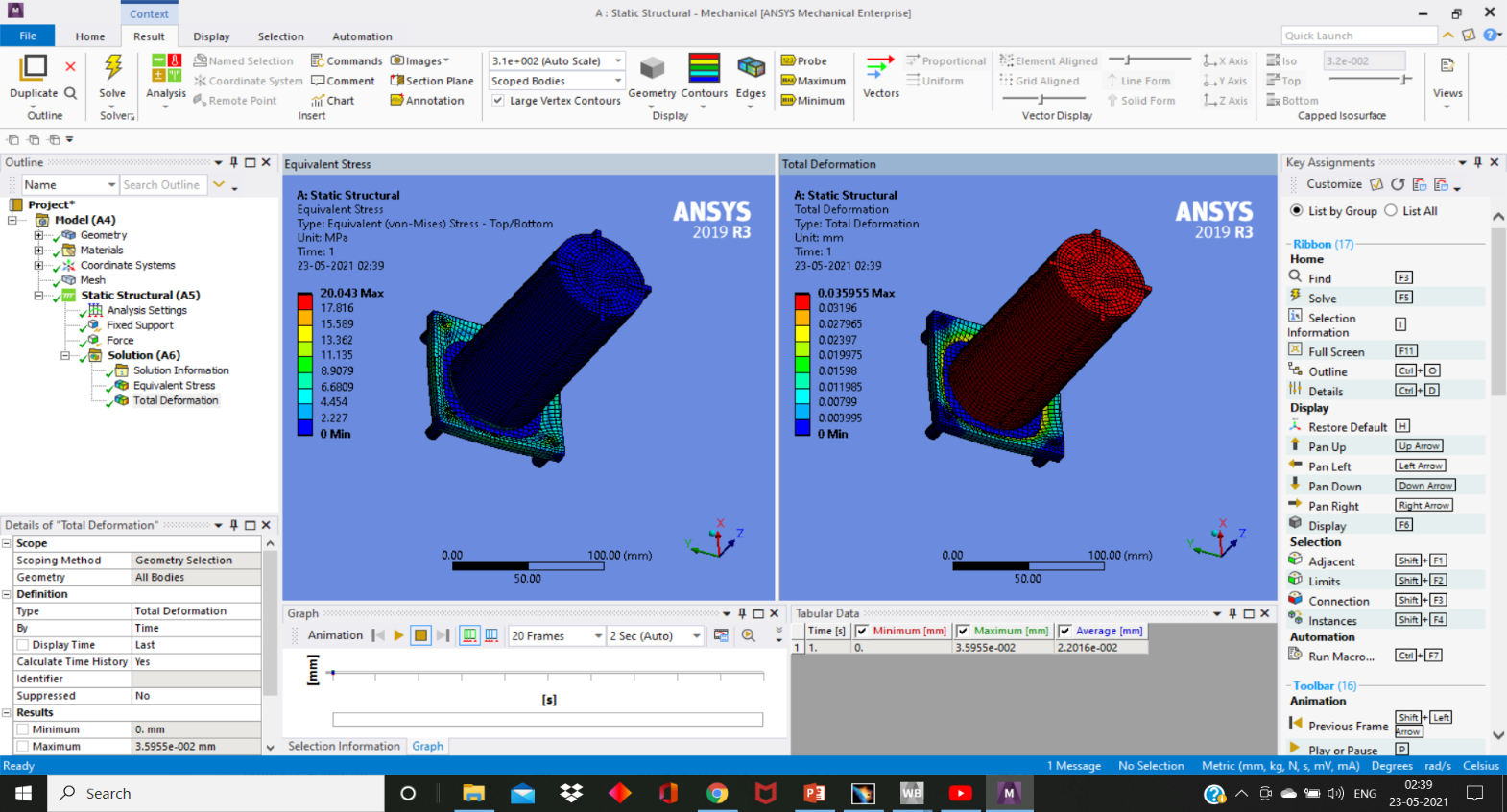Open the Graph tab at bottom
Screen dimensions: 1507x812
point(428,746)
